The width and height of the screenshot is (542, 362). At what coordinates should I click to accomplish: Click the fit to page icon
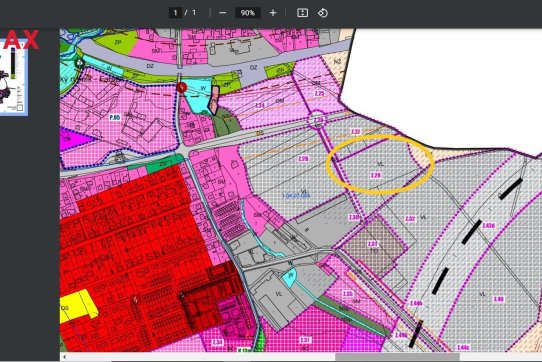[x=302, y=13]
